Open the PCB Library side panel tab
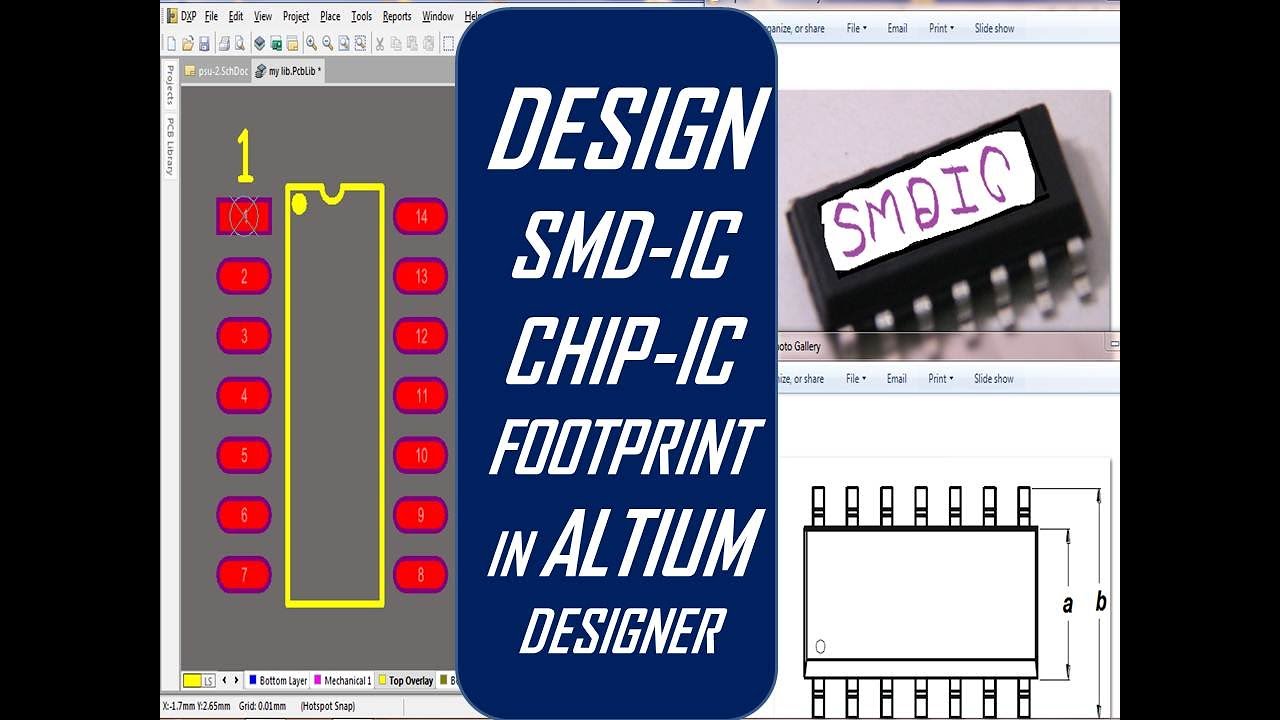 [x=170, y=147]
